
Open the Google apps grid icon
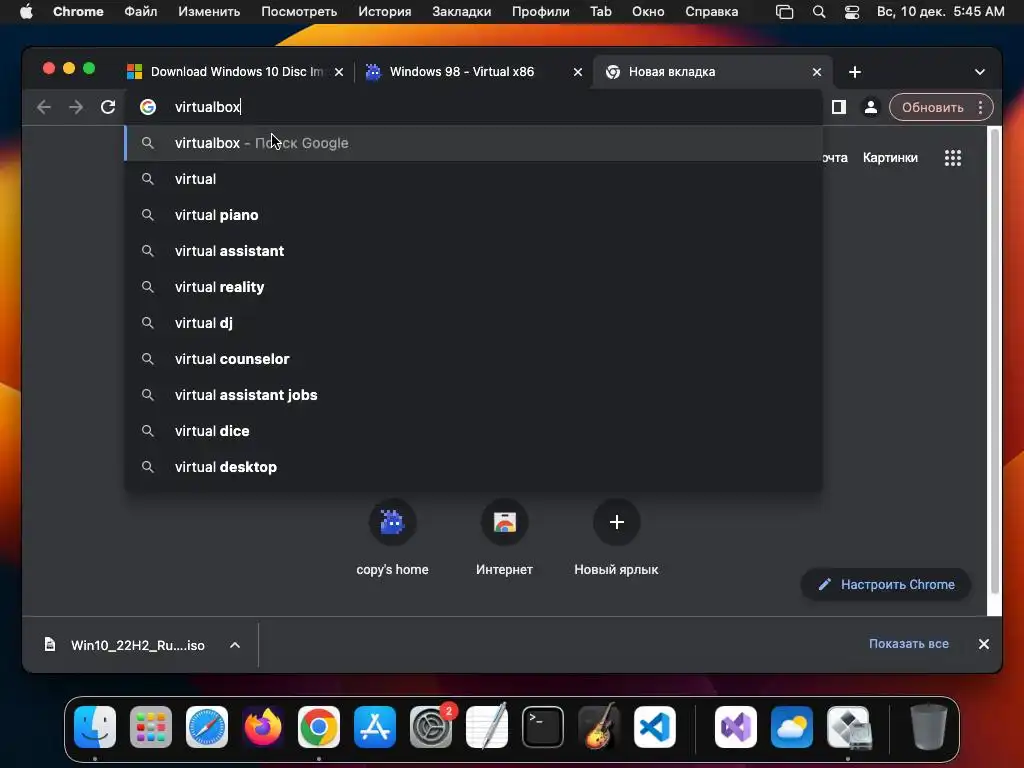(953, 157)
